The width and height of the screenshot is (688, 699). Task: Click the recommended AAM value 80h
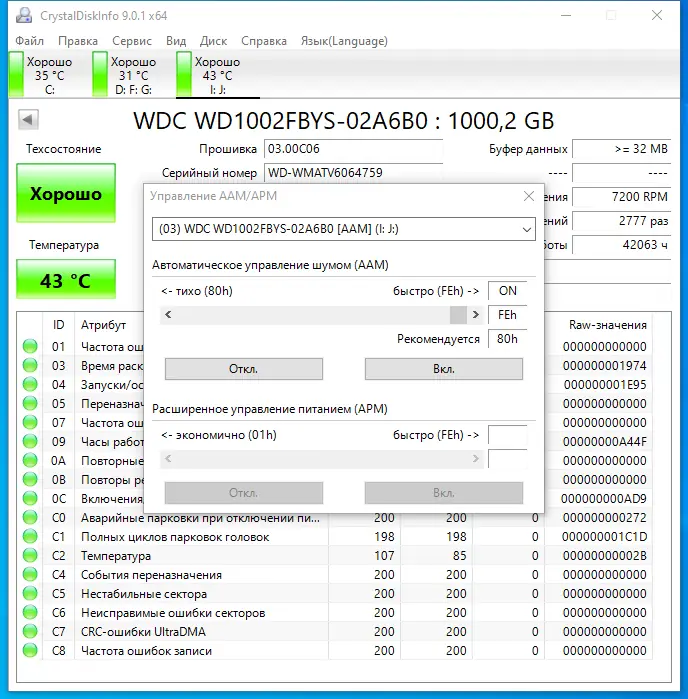pos(507,339)
